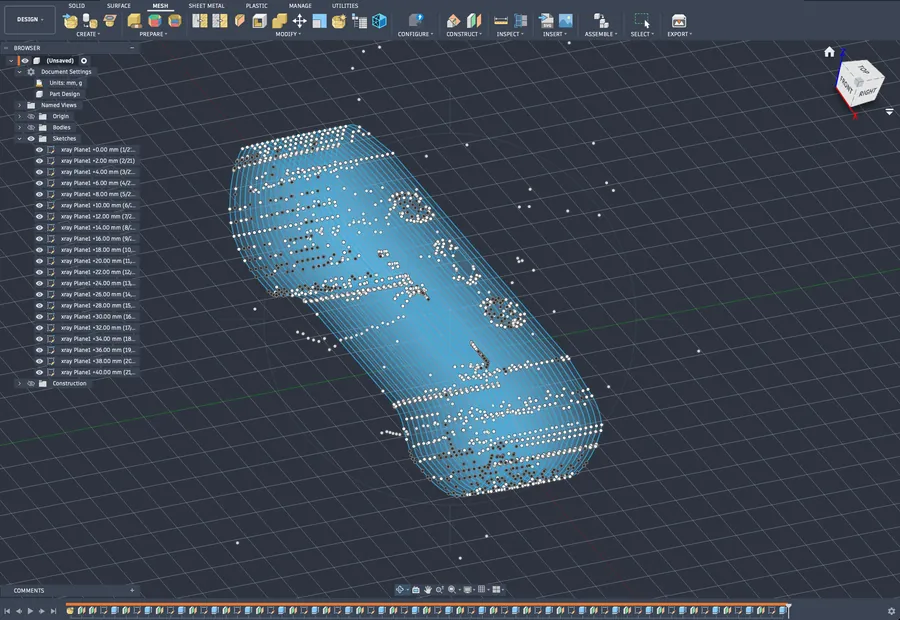This screenshot has width=900, height=620.
Task: Switch to the SHEET METAL tab
Action: (206, 6)
